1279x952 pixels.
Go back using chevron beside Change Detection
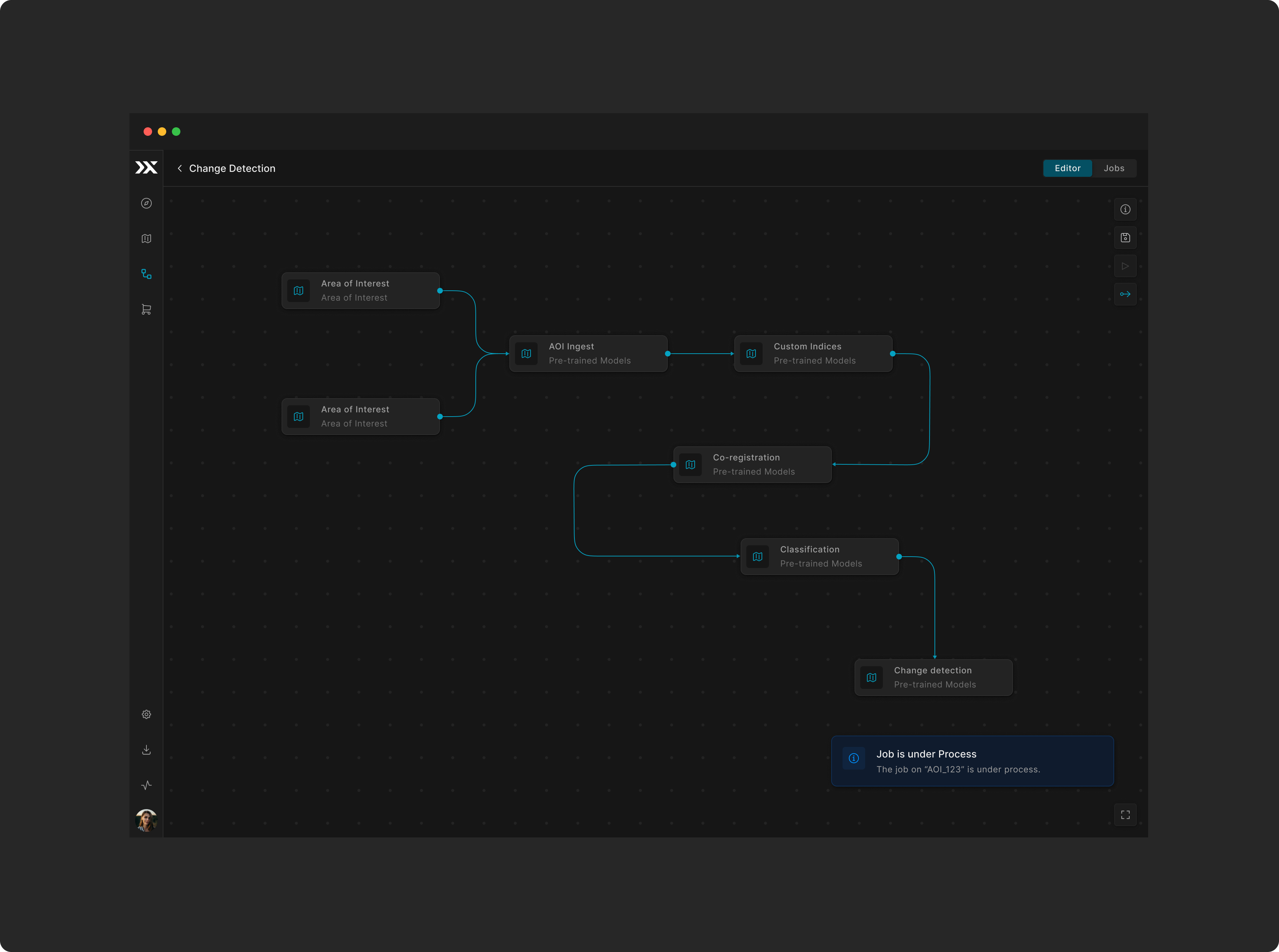(180, 168)
